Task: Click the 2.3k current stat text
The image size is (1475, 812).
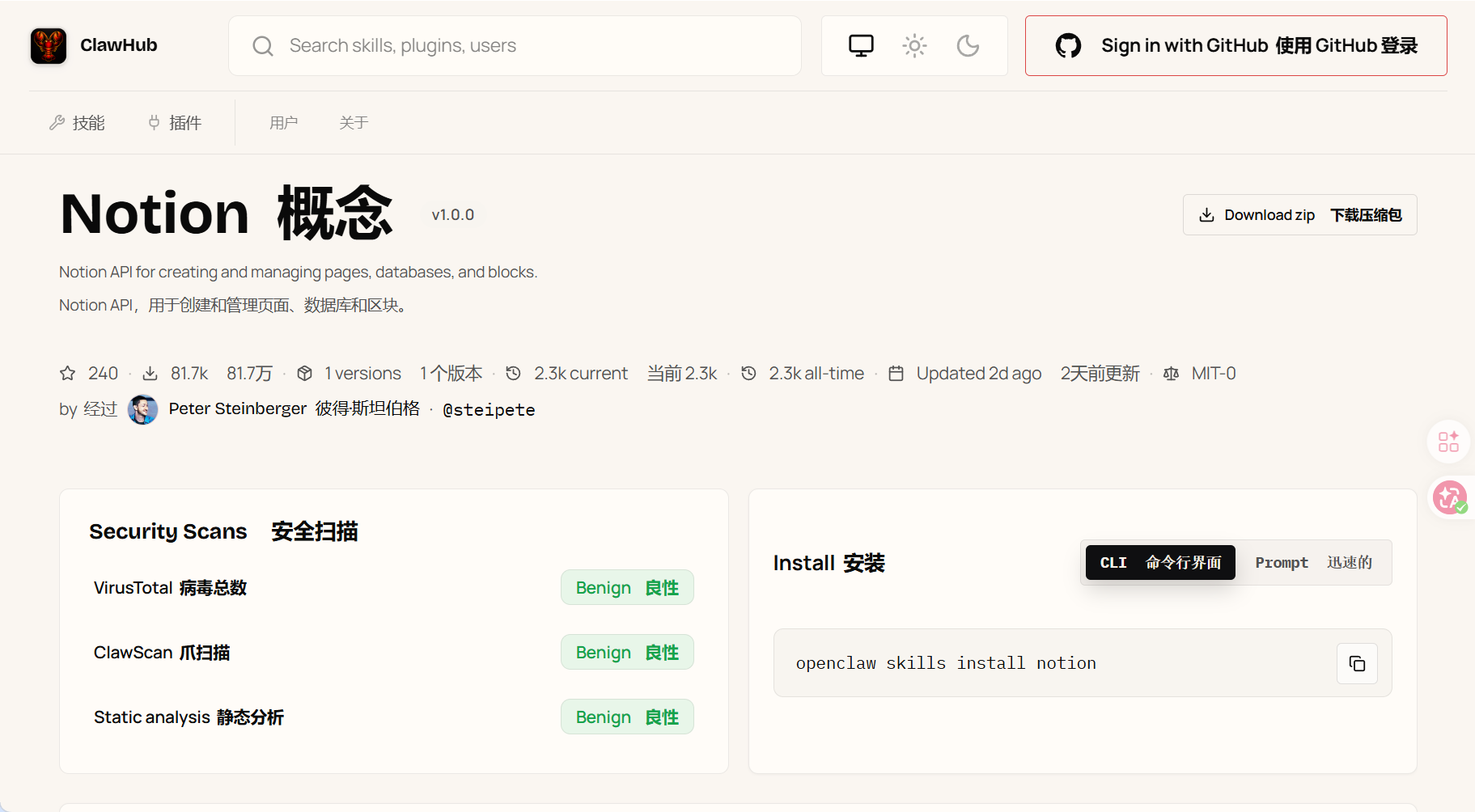Action: [x=581, y=374]
